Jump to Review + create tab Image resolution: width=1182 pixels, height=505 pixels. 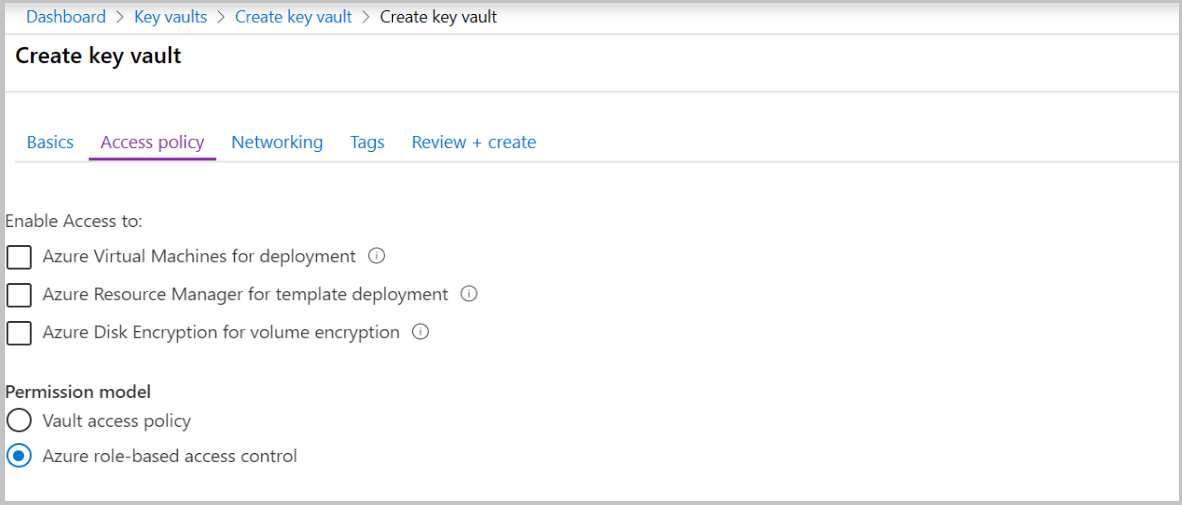(474, 142)
